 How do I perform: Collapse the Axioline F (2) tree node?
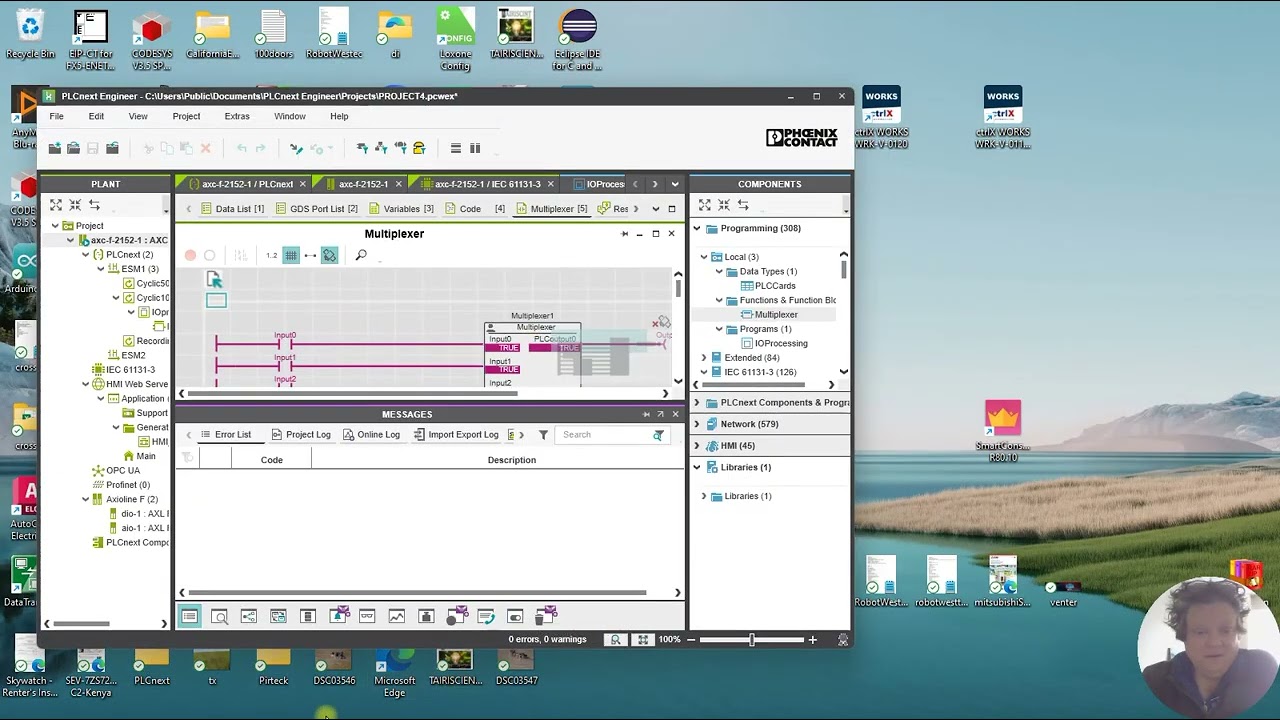85,499
